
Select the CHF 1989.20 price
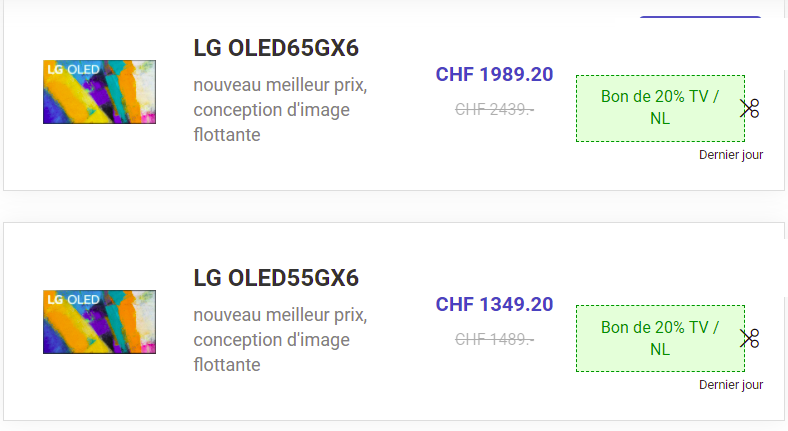(x=495, y=74)
